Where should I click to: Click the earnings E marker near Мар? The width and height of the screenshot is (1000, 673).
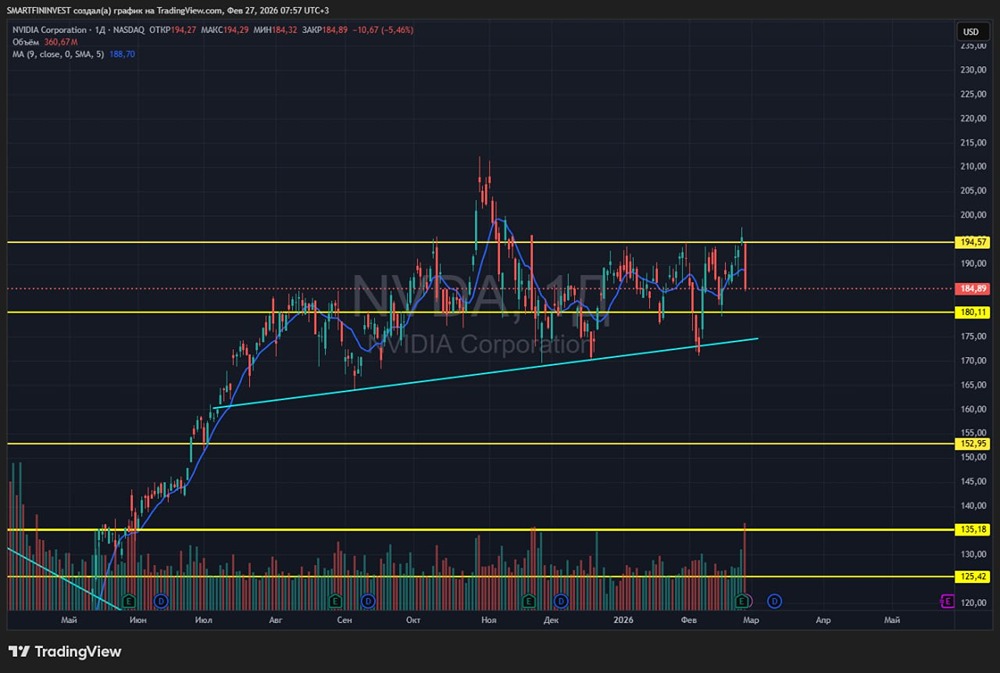[x=741, y=601]
